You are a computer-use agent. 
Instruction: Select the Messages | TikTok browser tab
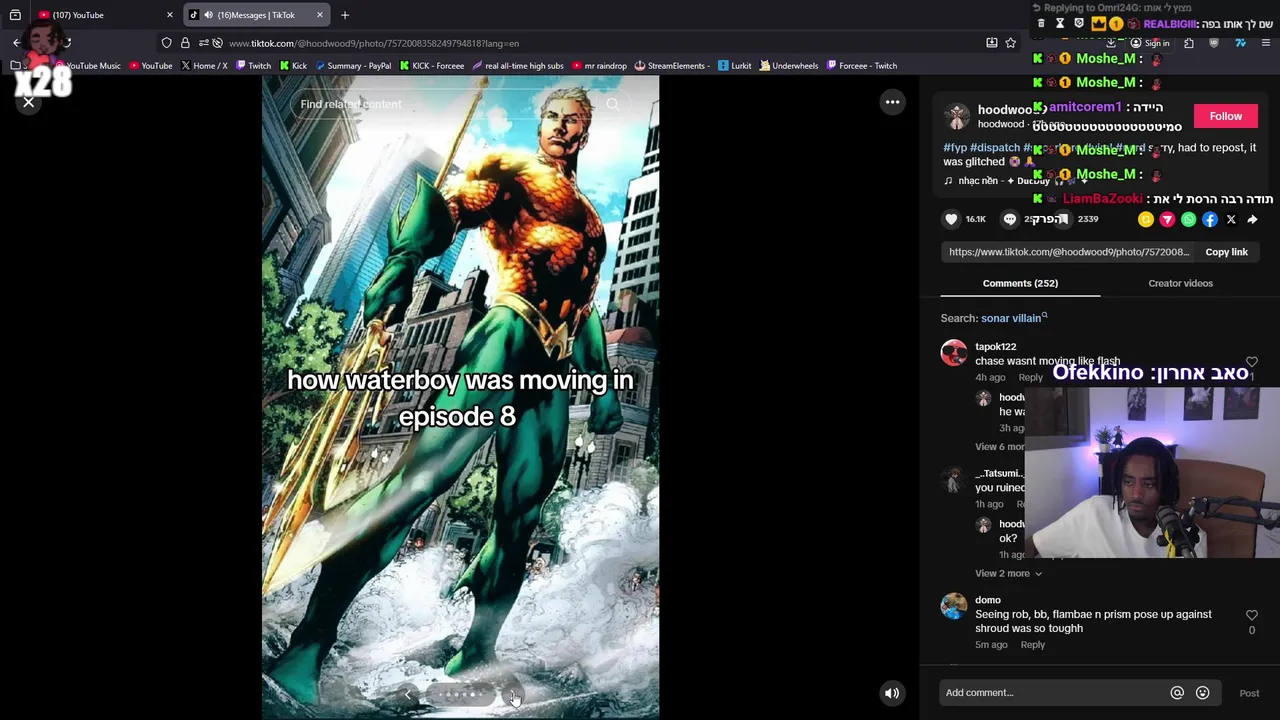pyautogui.click(x=256, y=15)
